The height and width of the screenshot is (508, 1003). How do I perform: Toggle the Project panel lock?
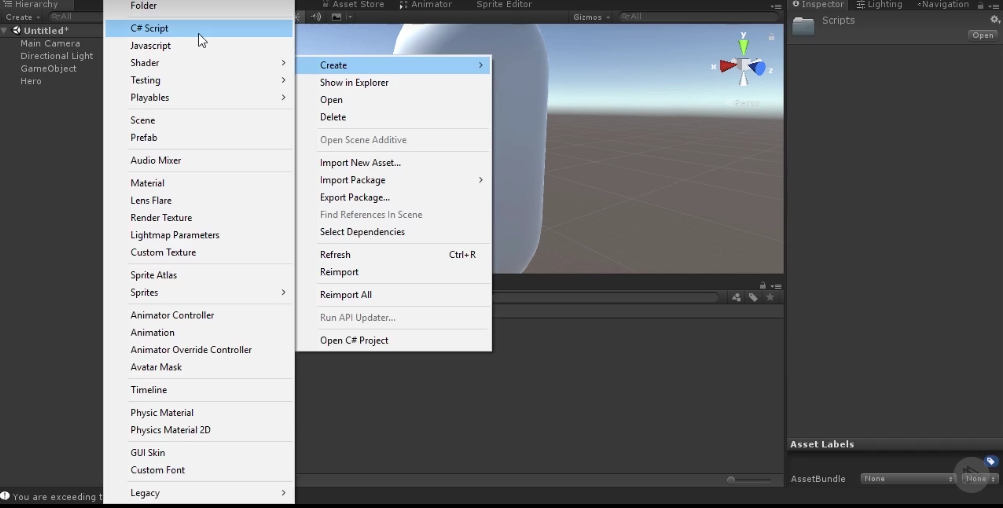coord(762,285)
